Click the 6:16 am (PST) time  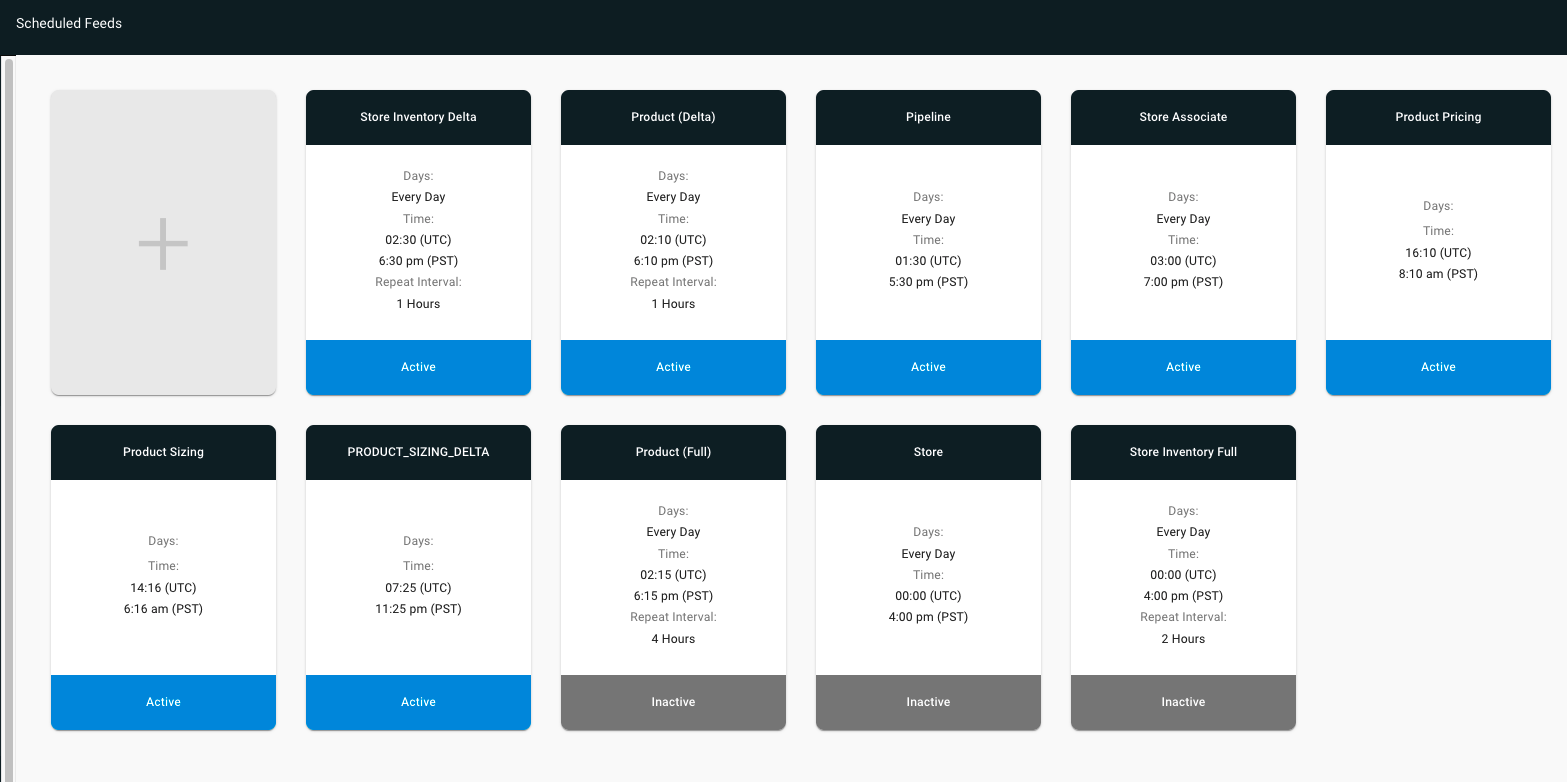(x=163, y=609)
